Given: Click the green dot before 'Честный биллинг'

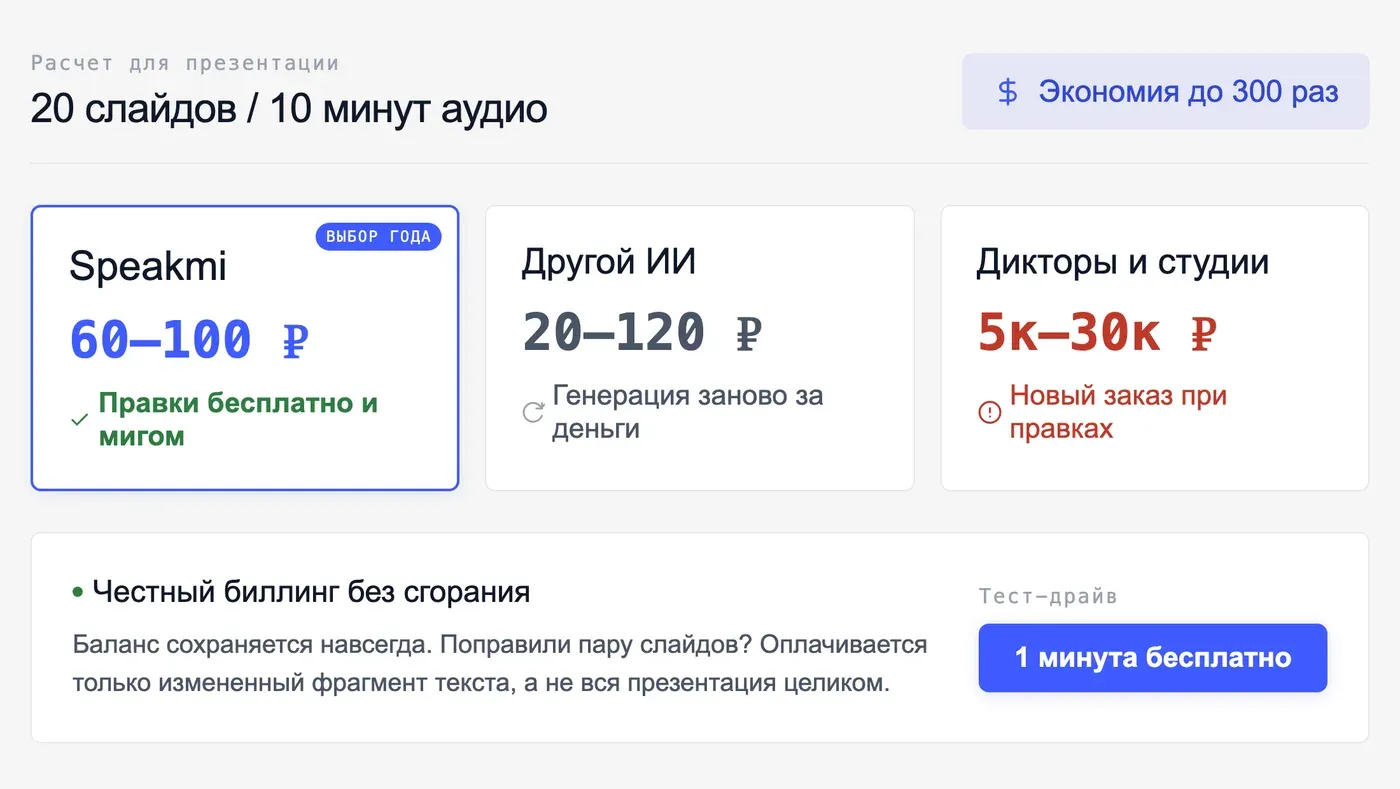Looking at the screenshot, I should pos(78,593).
